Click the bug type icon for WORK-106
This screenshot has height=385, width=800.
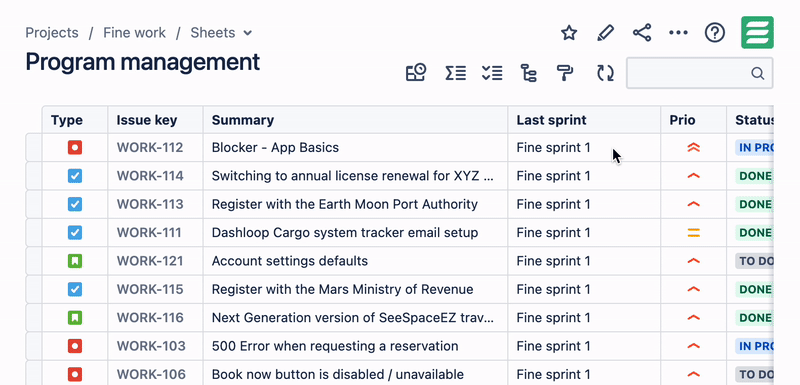pyautogui.click(x=75, y=374)
